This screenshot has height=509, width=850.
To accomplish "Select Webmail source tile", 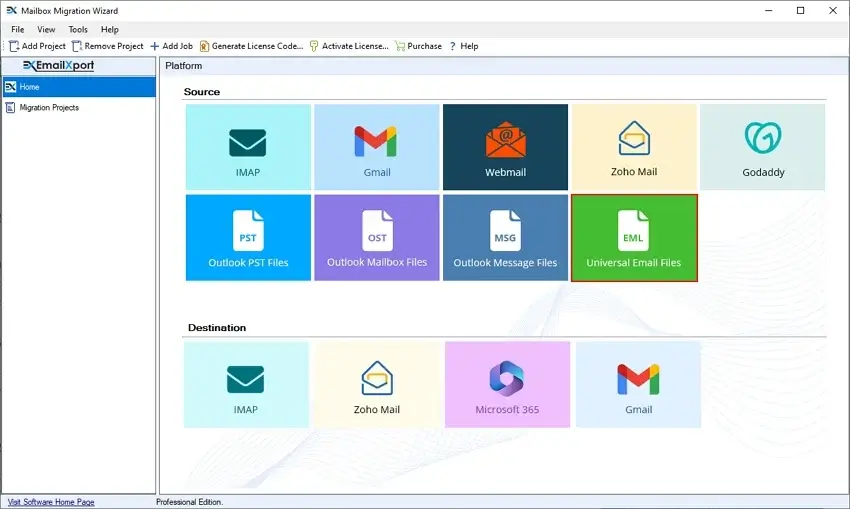I will pyautogui.click(x=505, y=147).
